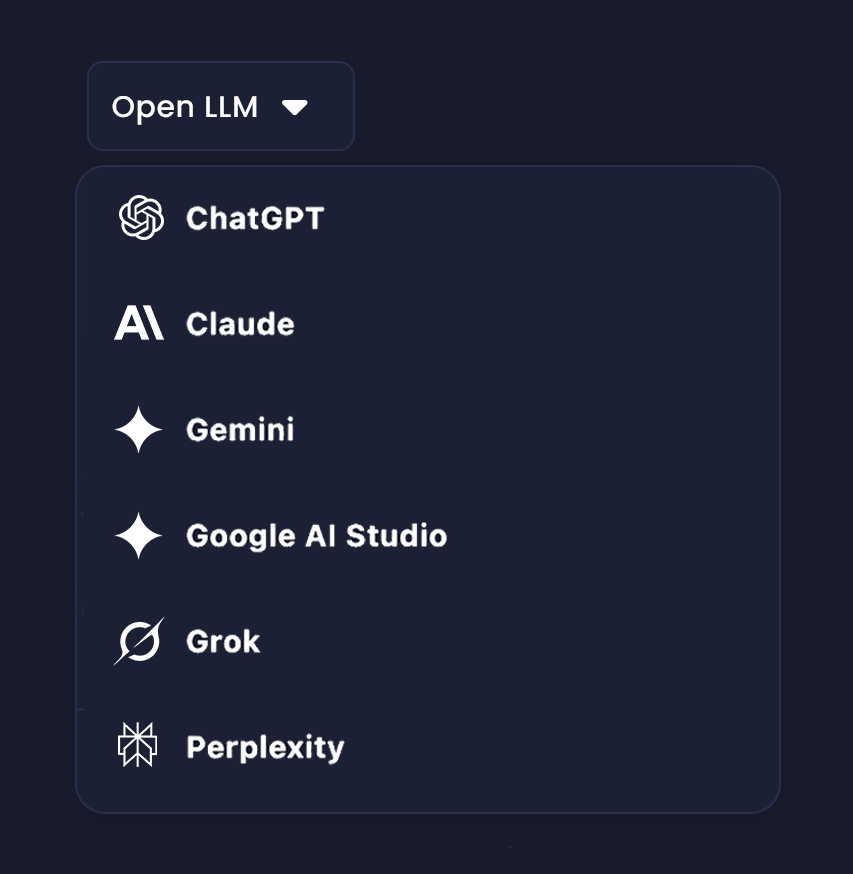
Task: Click the Open LLM dropdown button label
Action: (x=185, y=107)
